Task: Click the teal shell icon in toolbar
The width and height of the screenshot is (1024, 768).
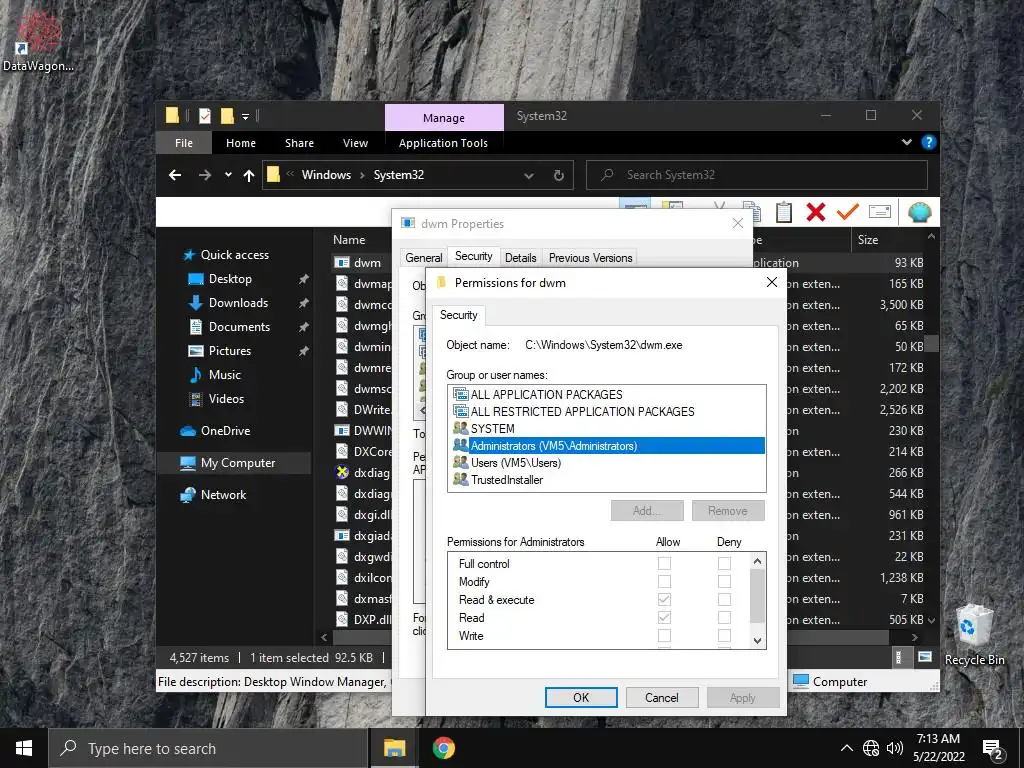Action: click(x=920, y=212)
